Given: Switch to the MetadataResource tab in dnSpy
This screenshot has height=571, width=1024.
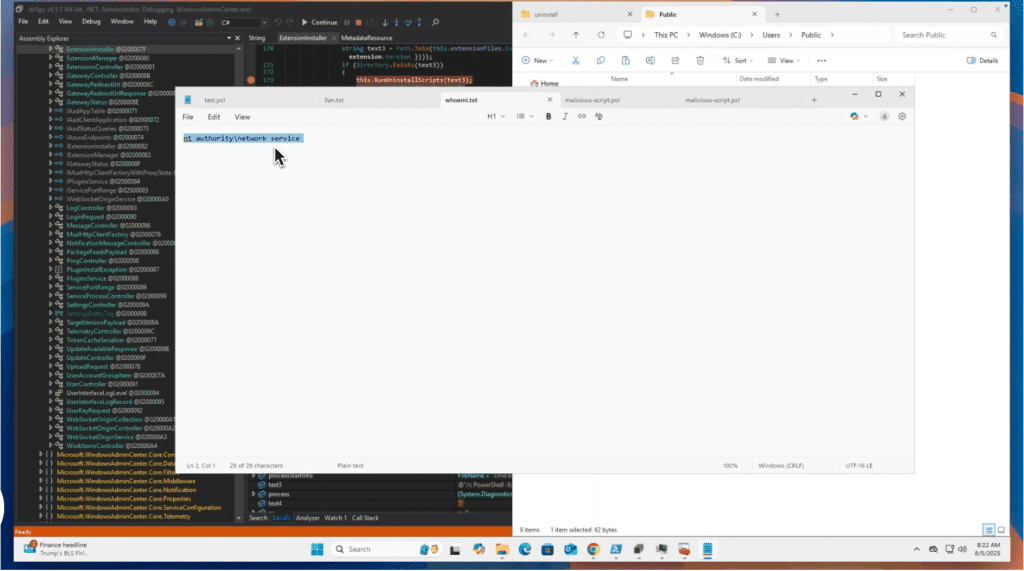Looking at the screenshot, I should pos(366,38).
